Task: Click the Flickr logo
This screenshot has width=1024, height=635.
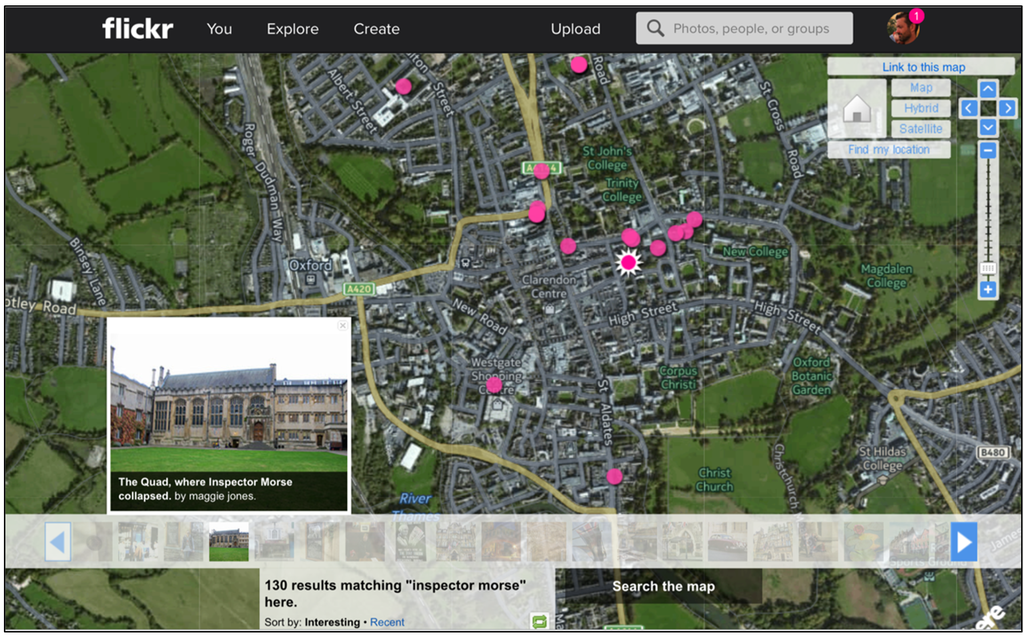Action: (x=137, y=29)
